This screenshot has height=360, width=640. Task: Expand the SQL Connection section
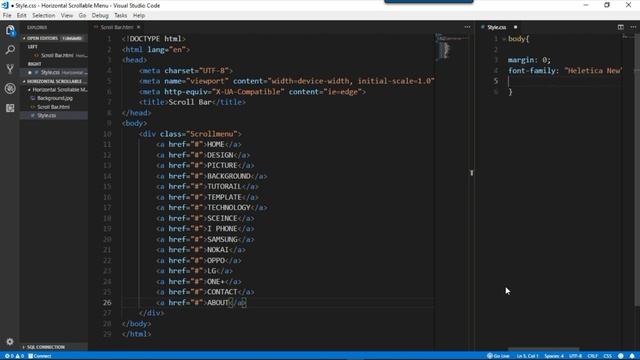(x=24, y=347)
